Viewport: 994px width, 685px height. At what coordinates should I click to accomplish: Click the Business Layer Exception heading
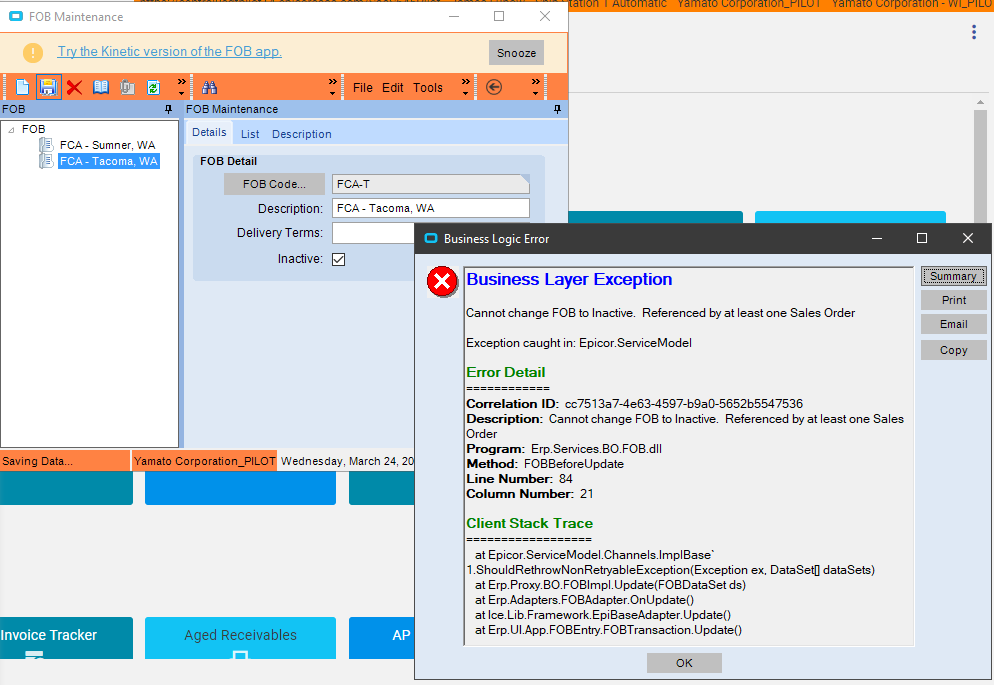[569, 279]
